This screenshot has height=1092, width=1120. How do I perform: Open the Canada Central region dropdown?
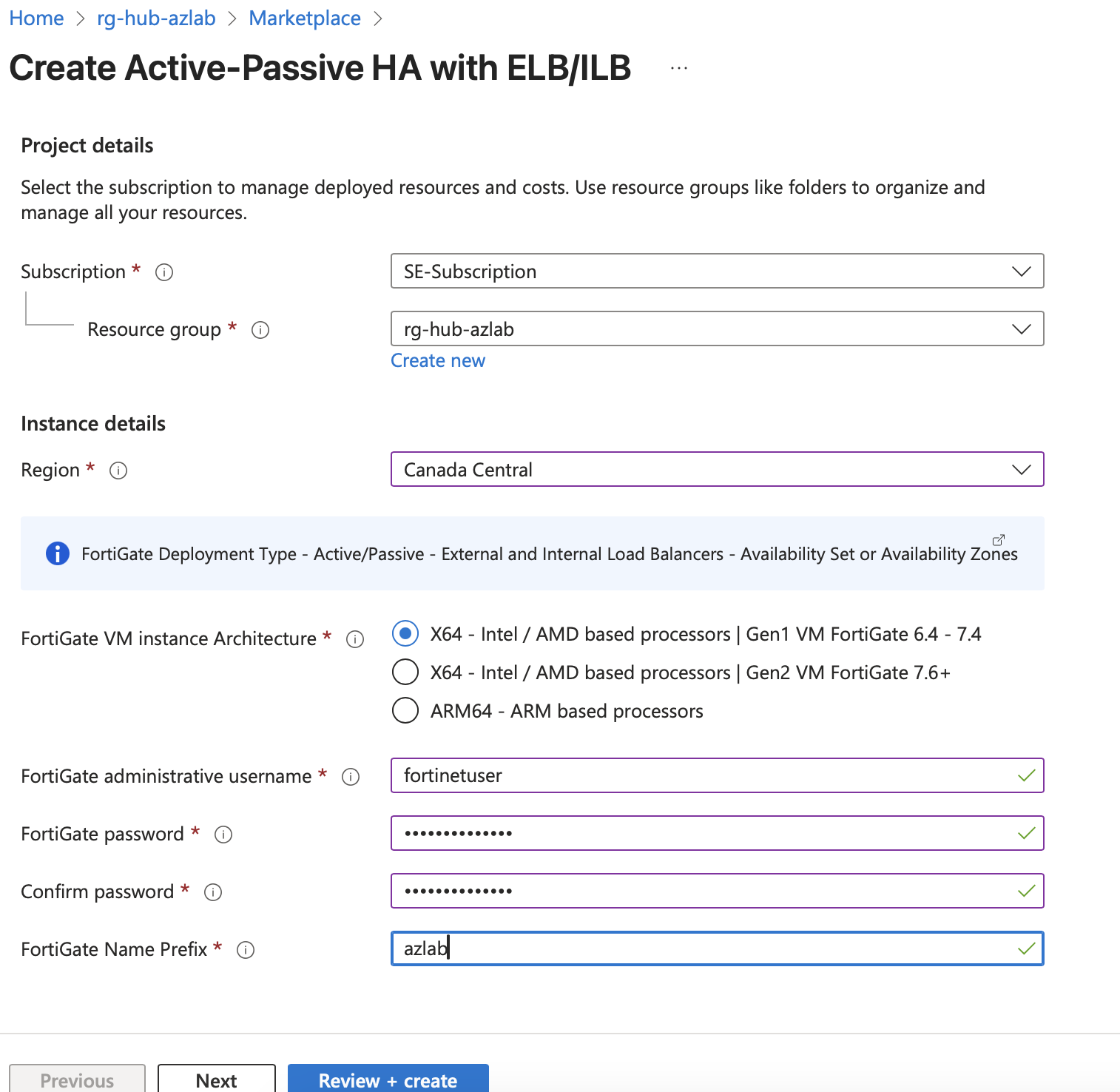click(717, 470)
